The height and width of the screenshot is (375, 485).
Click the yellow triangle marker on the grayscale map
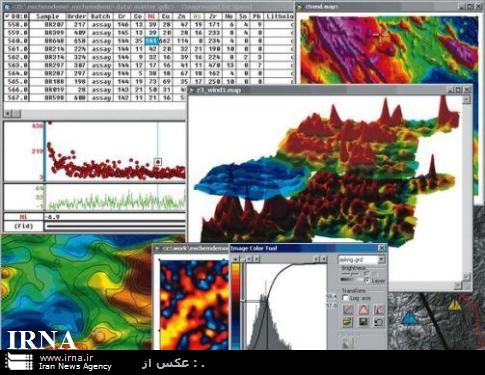coord(454,305)
